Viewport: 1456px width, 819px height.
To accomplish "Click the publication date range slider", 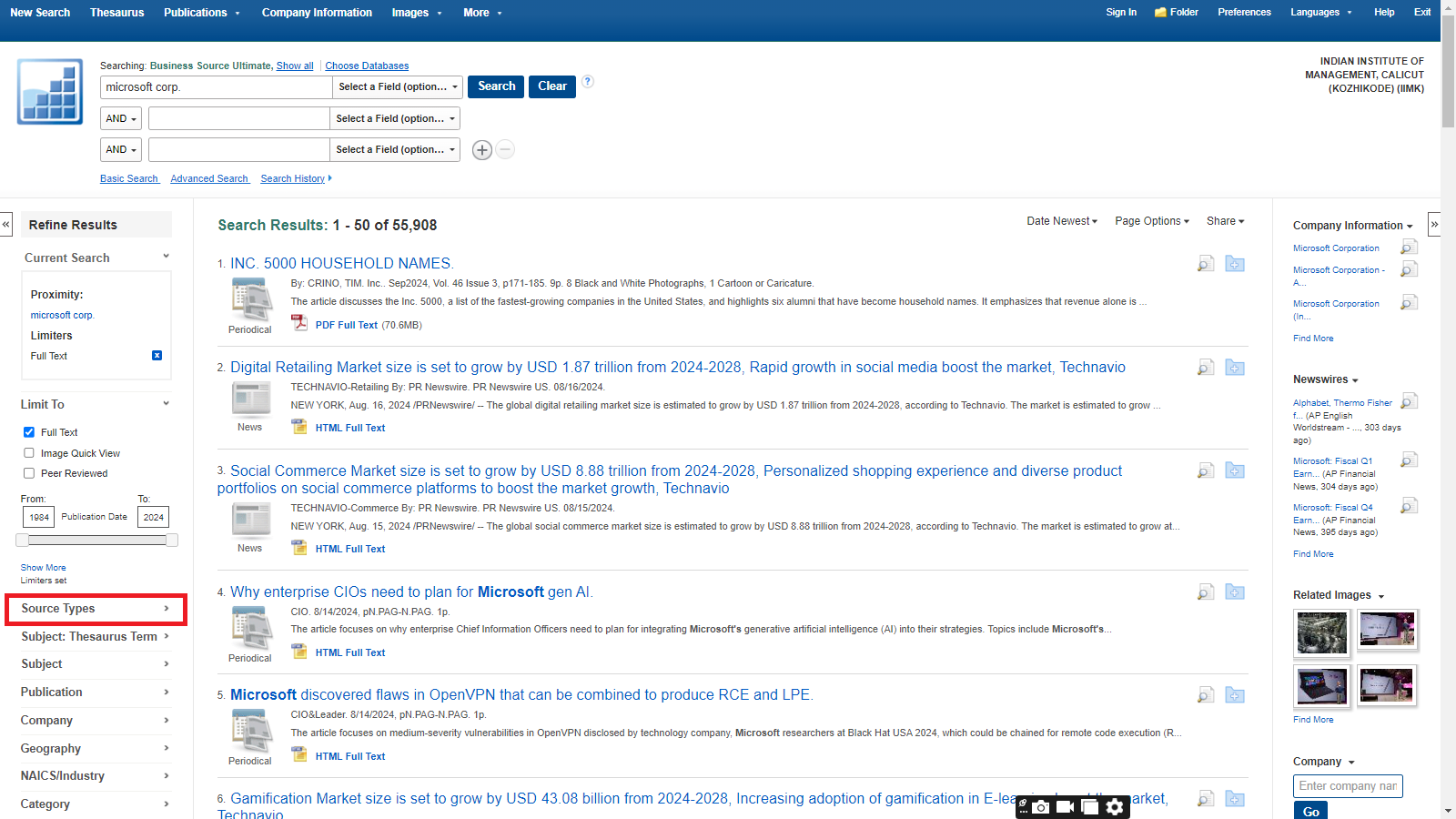I will pyautogui.click(x=96, y=541).
